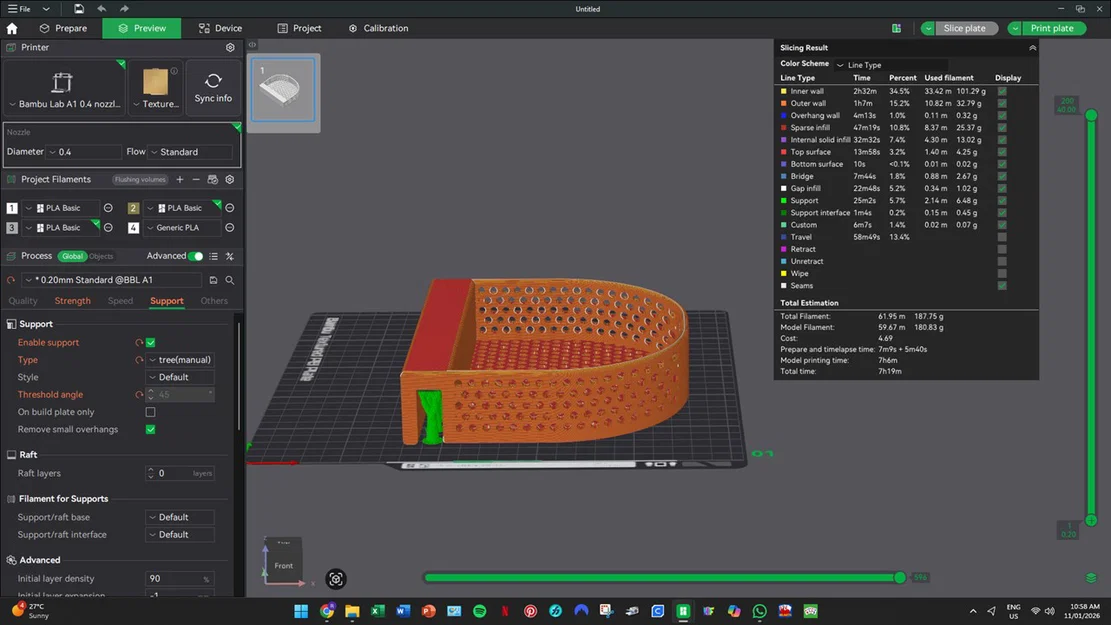
Task: Open Spotify from the taskbar
Action: [480, 611]
